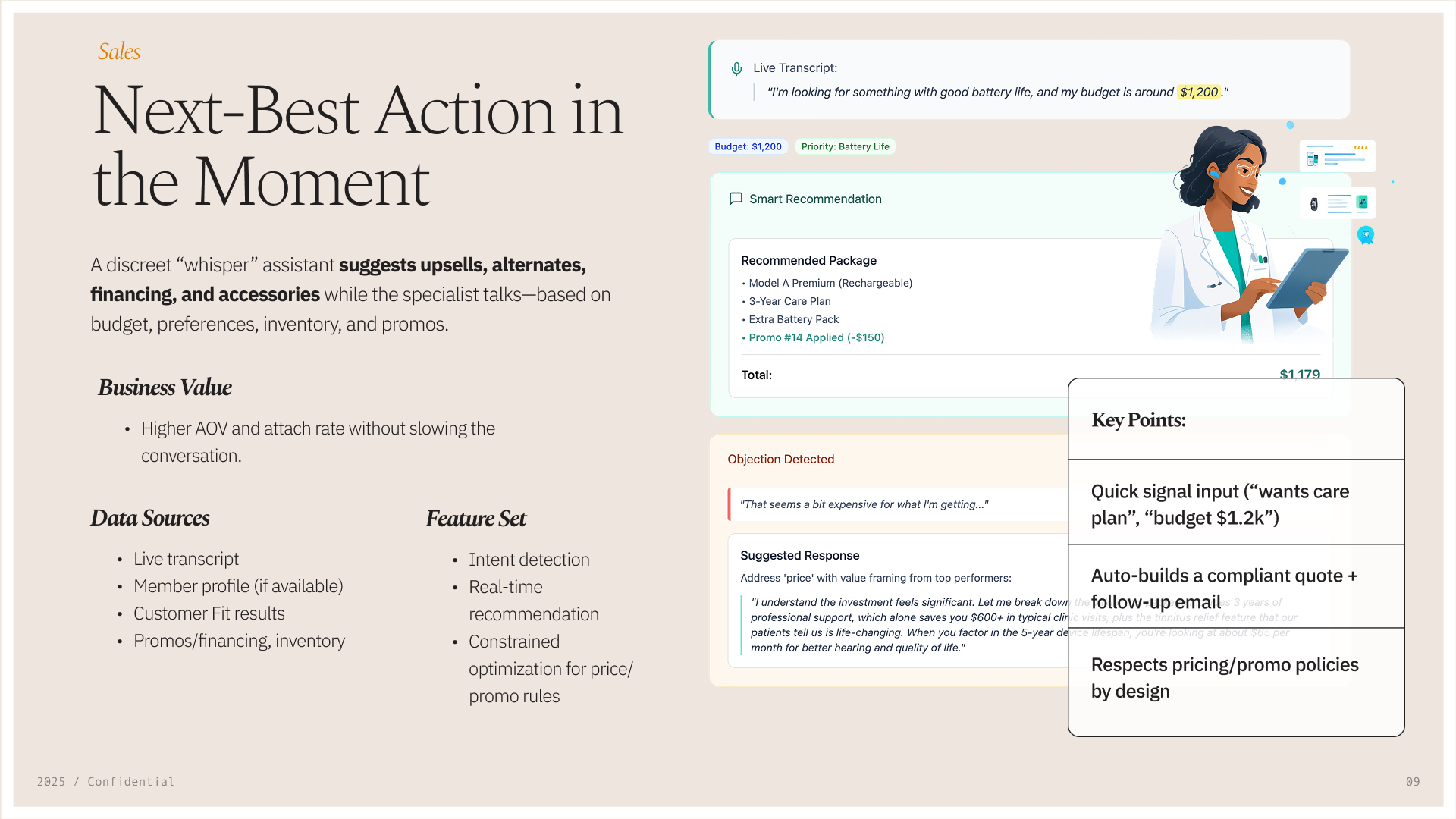Click the slide page number 09
Viewport: 1456px width, 819px height.
click(1412, 781)
